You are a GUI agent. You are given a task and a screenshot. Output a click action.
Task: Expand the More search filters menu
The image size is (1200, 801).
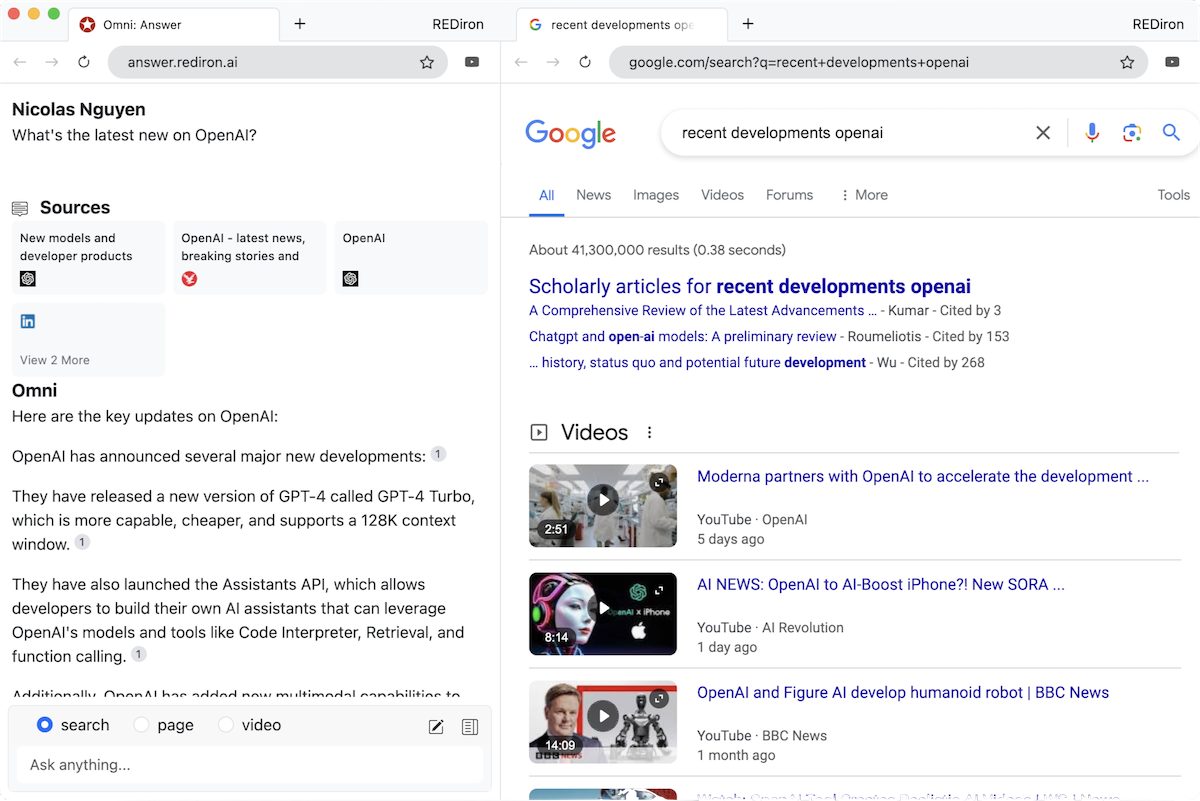864,195
